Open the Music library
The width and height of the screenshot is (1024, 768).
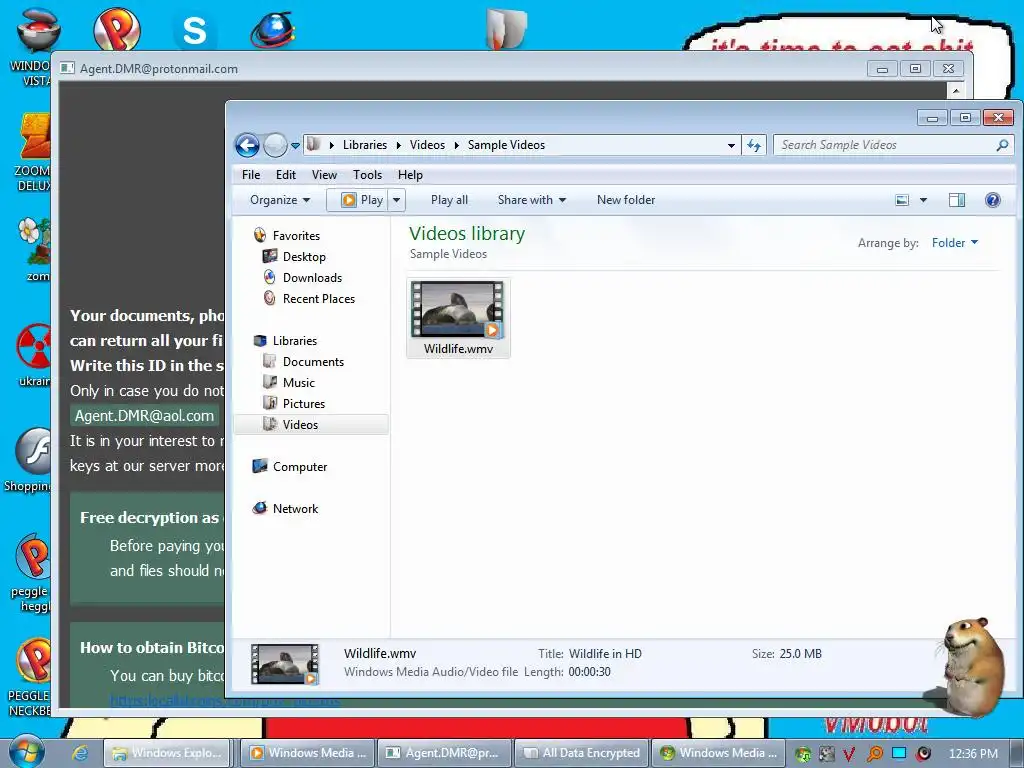(x=298, y=383)
